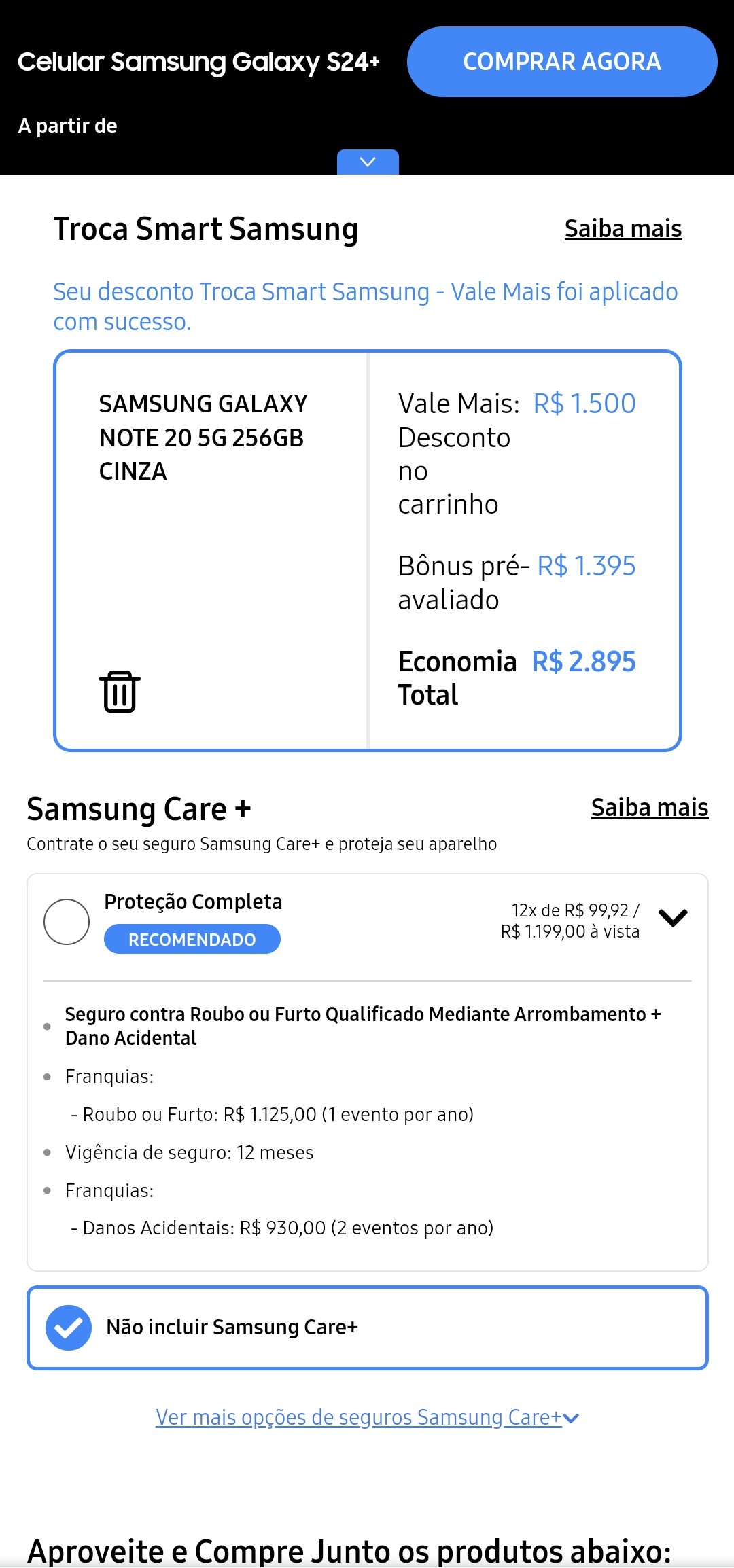Open Saiba mais for Troca Smart Samsung
Screen dimensions: 734x1568
coord(623,229)
